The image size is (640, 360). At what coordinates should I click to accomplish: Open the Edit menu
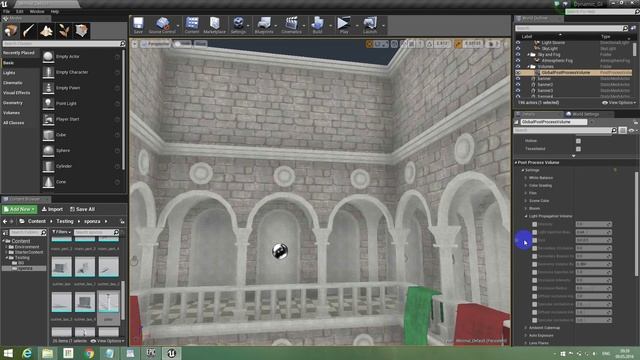coord(20,11)
